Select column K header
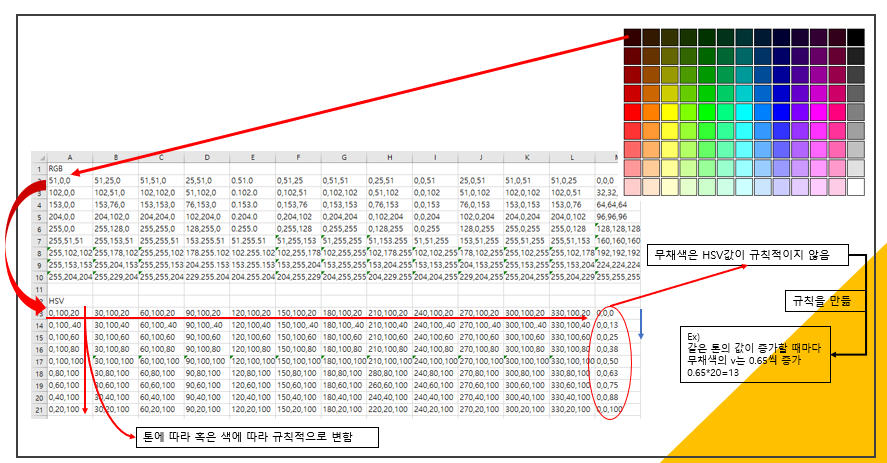Image resolution: width=887 pixels, height=463 pixels. click(527, 157)
